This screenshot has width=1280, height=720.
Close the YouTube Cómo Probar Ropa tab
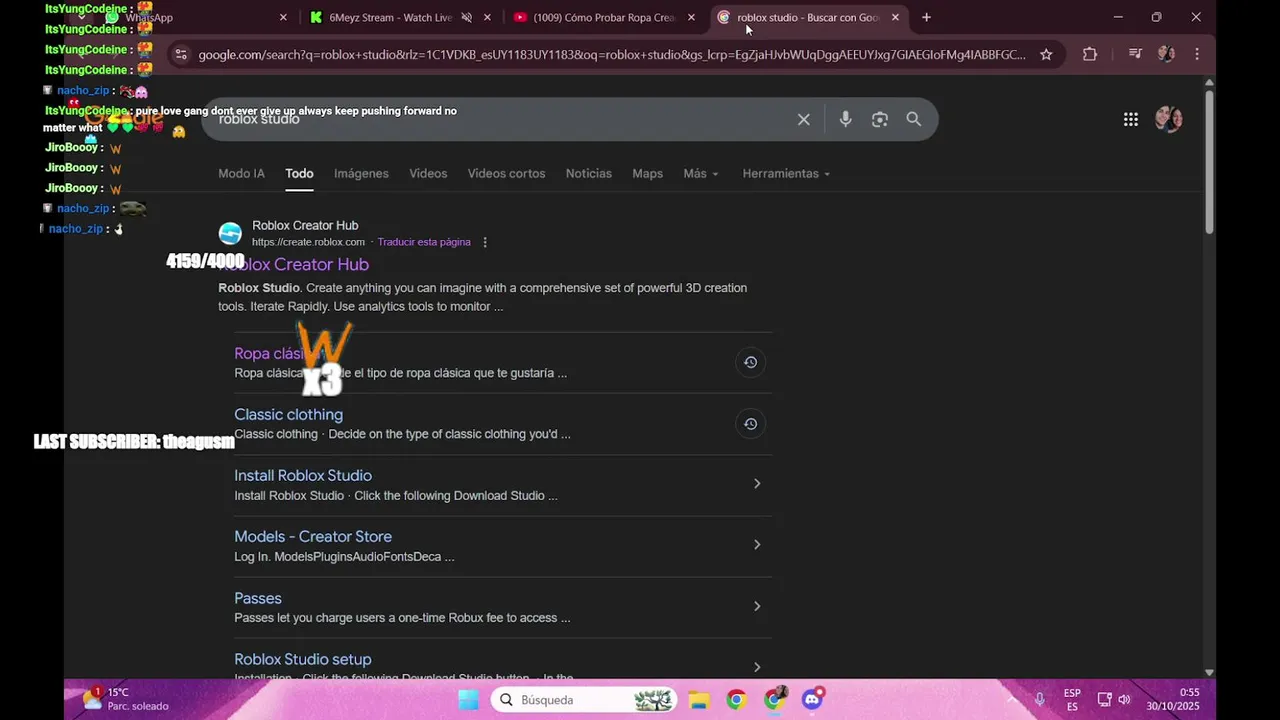[x=691, y=17]
